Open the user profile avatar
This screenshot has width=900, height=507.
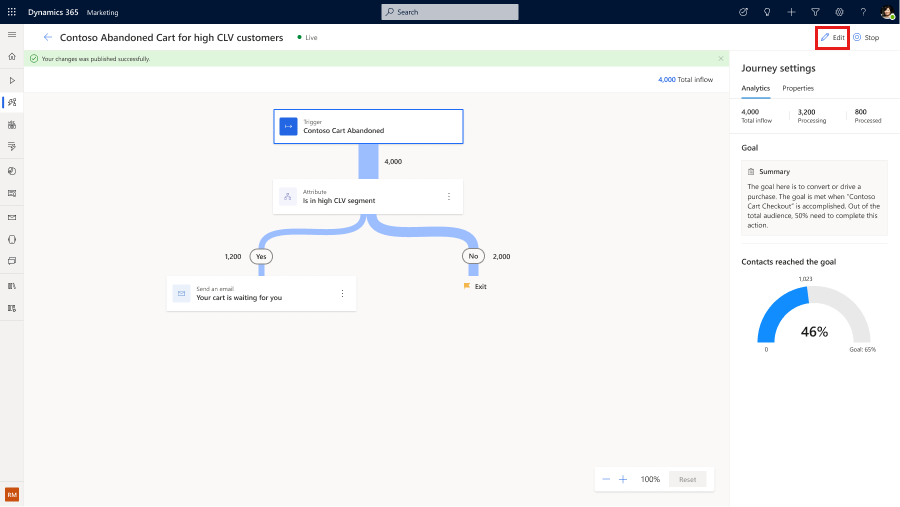[887, 12]
